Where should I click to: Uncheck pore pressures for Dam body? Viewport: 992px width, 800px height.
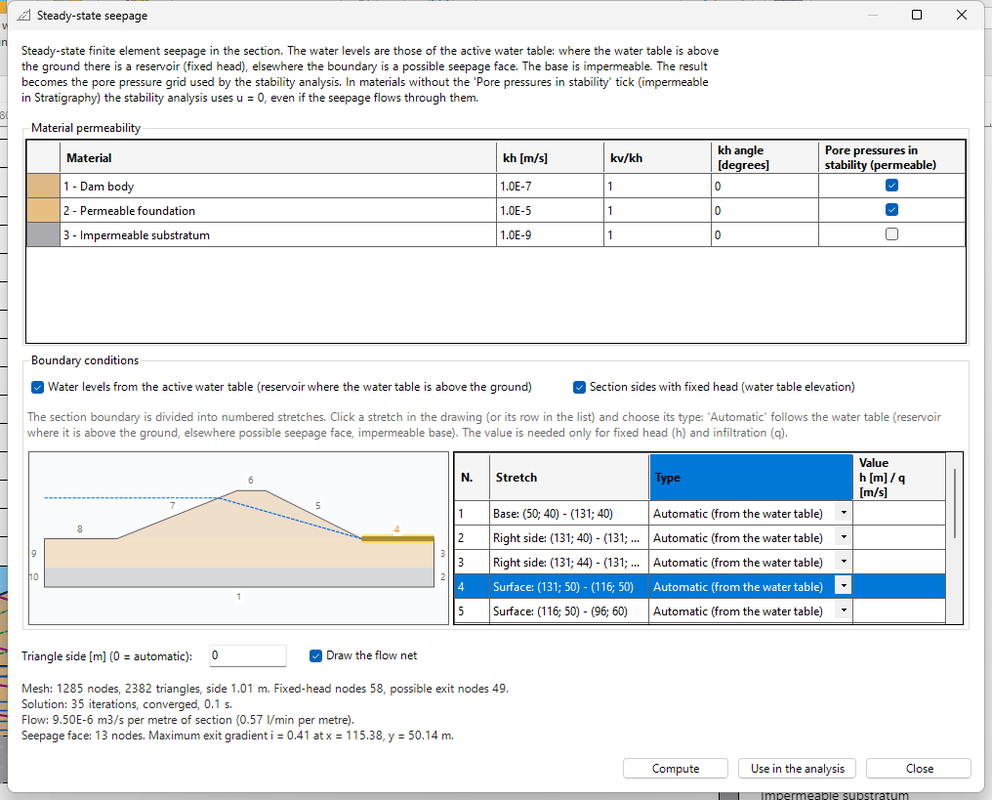(891, 185)
